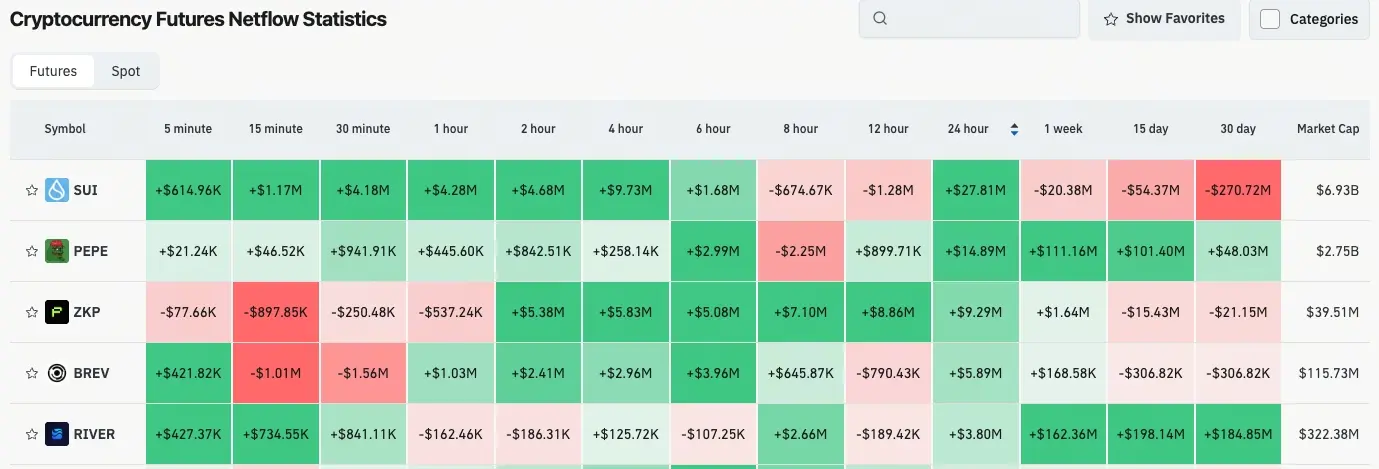Open the RIVER coin logo
This screenshot has height=469, width=1379.
[x=57, y=434]
